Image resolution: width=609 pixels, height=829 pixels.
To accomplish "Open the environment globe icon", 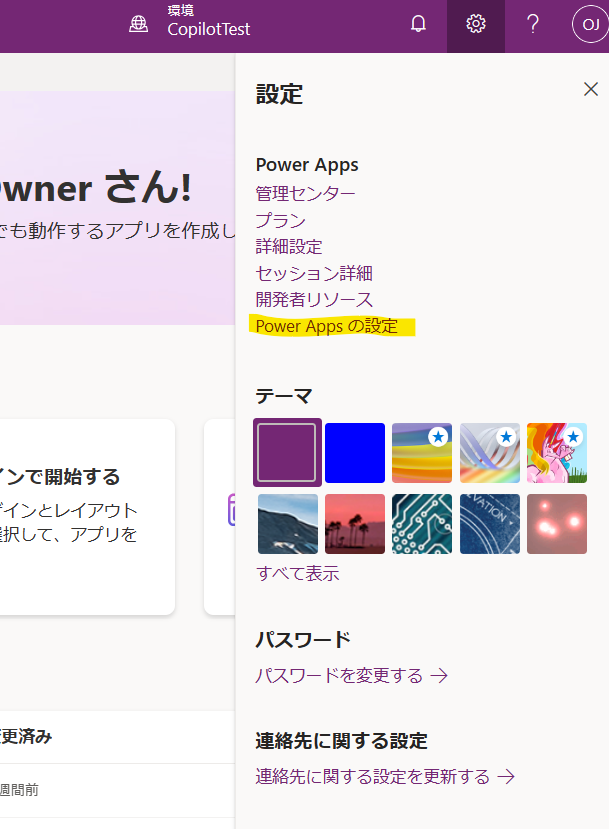I will point(139,24).
